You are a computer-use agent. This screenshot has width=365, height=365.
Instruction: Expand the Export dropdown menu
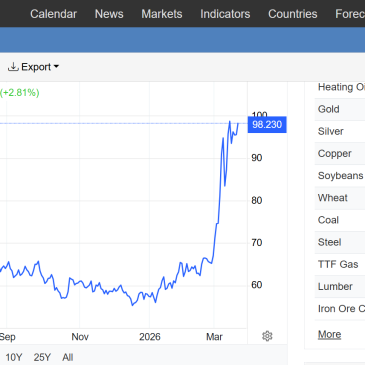(x=33, y=67)
